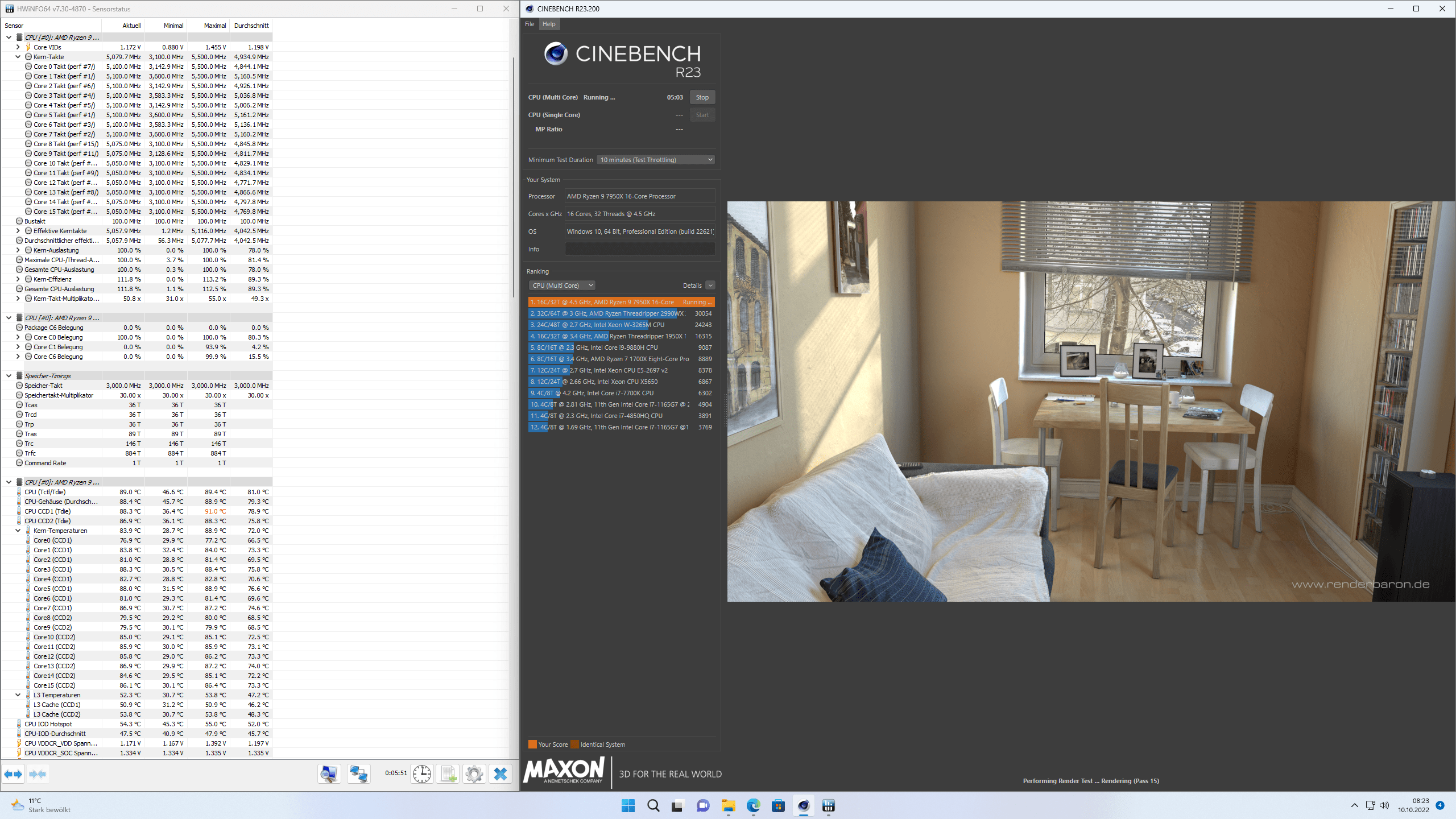The image size is (1456, 819).
Task: Select the CPU (Tctl/Tdie) sensor row
Action: 136,492
